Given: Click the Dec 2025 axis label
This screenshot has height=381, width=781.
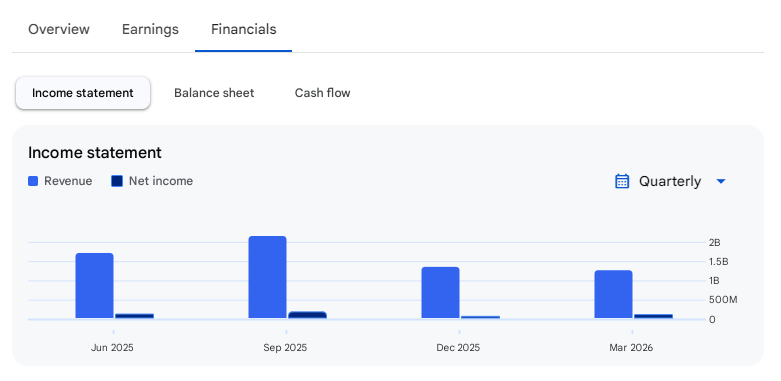Looking at the screenshot, I should point(458,348).
